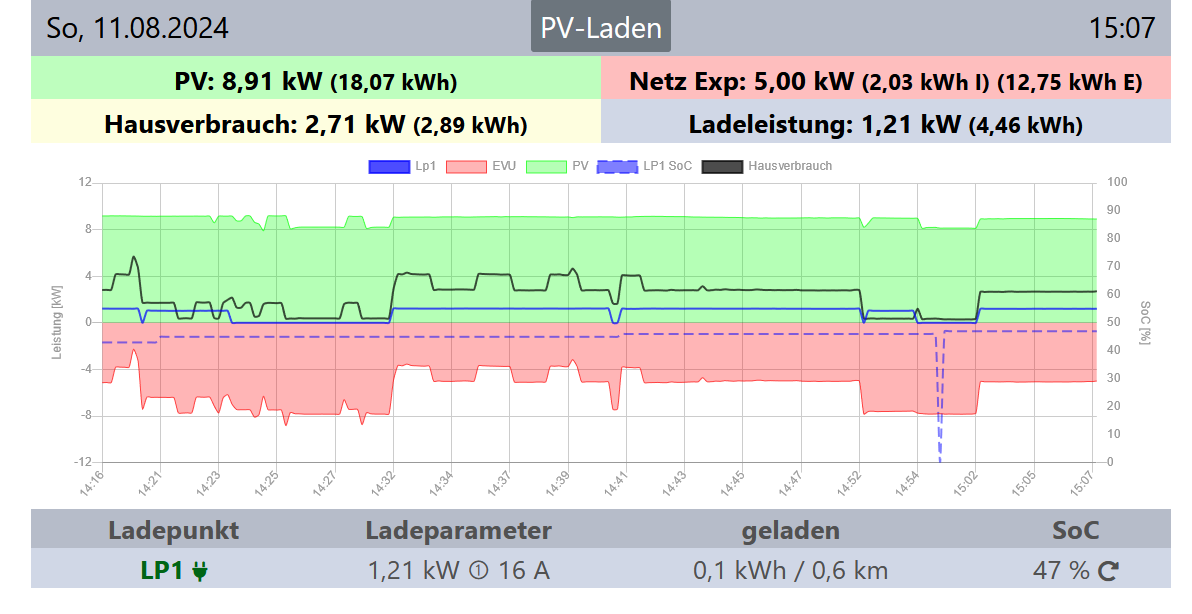This screenshot has width=1192, height=614.
Task: Click the Ladepunkt column header
Action: pos(173,530)
